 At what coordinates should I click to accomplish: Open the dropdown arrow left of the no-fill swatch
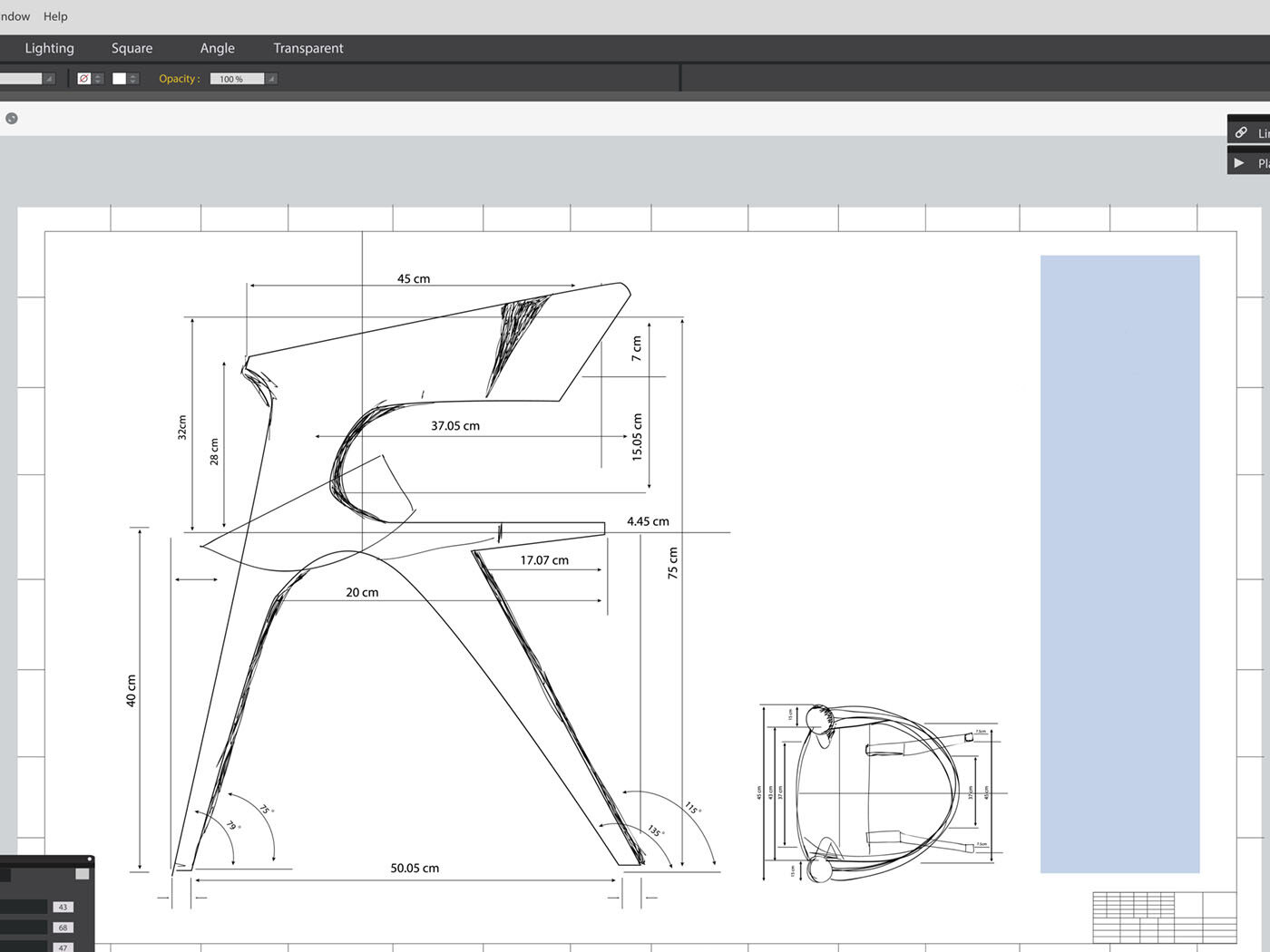(49, 79)
